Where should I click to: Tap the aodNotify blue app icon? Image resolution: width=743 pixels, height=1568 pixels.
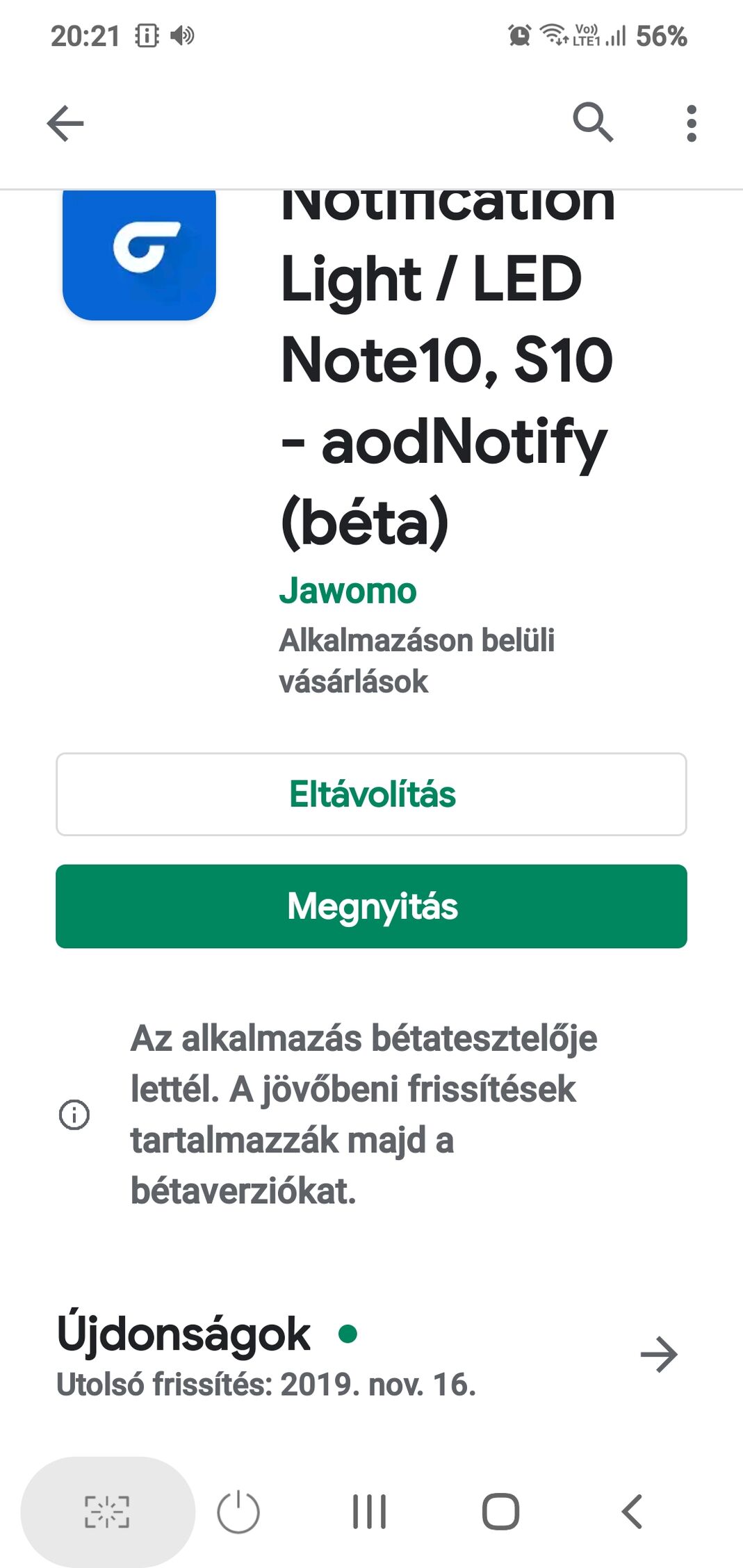tap(139, 253)
